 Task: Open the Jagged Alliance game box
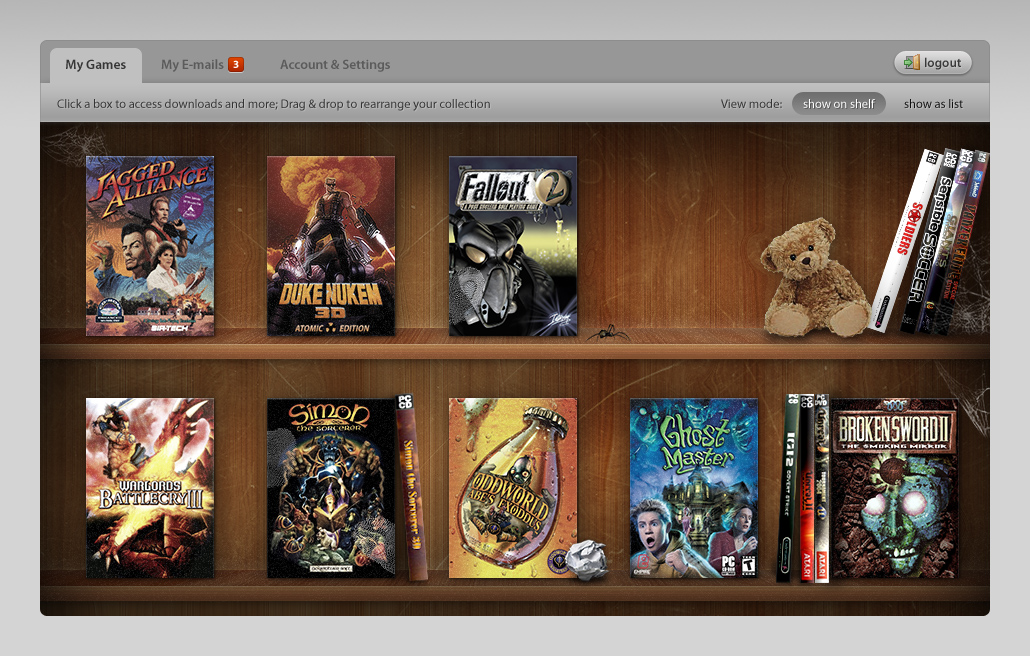click(x=150, y=246)
